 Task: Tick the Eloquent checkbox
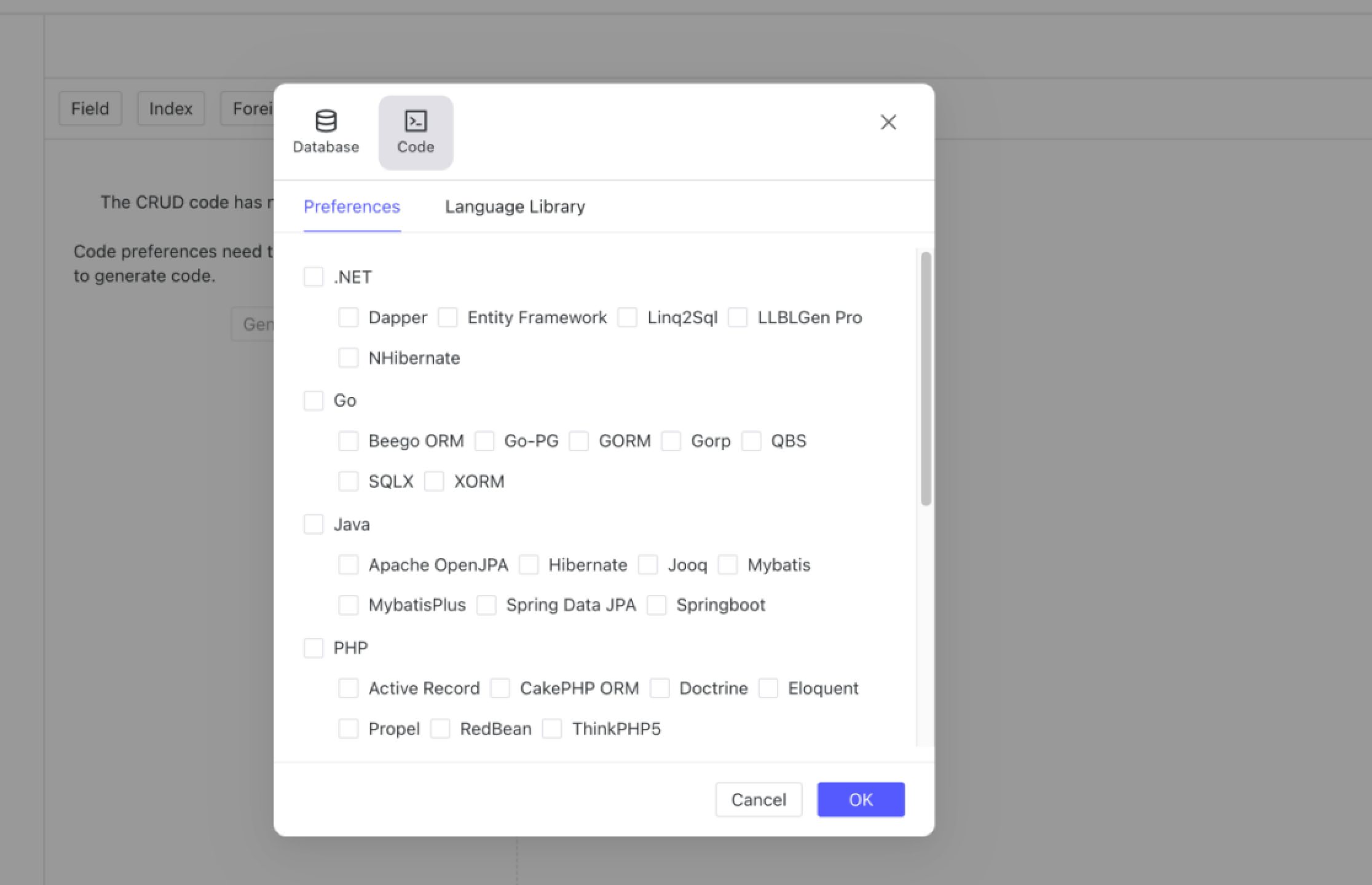pyautogui.click(x=768, y=688)
